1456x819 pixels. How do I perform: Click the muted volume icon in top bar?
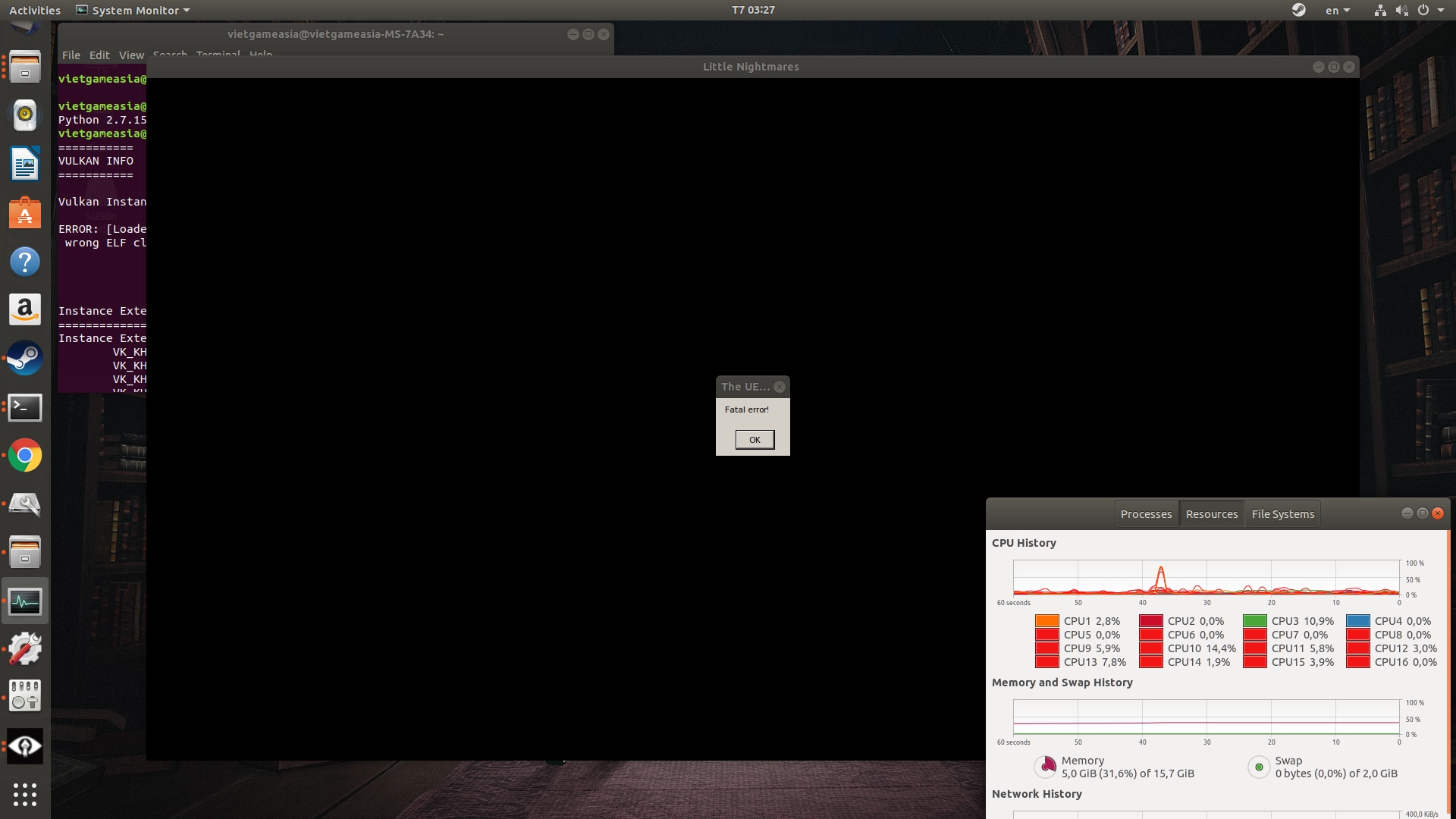(x=1401, y=10)
